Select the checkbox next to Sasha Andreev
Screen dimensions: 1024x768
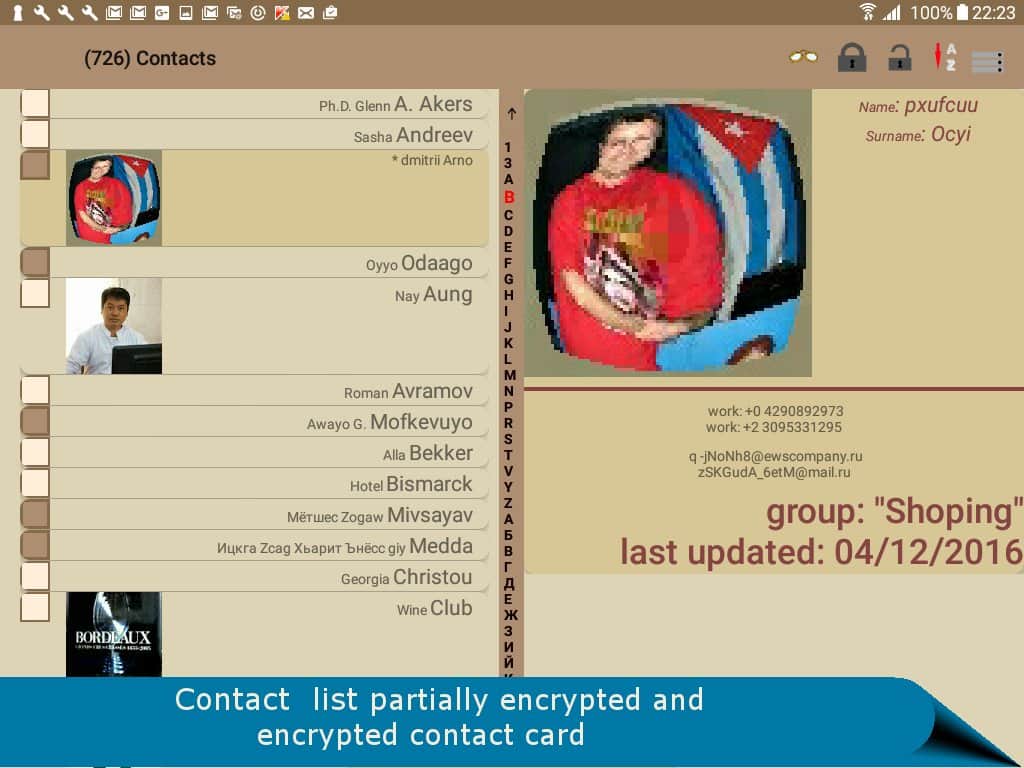click(35, 135)
